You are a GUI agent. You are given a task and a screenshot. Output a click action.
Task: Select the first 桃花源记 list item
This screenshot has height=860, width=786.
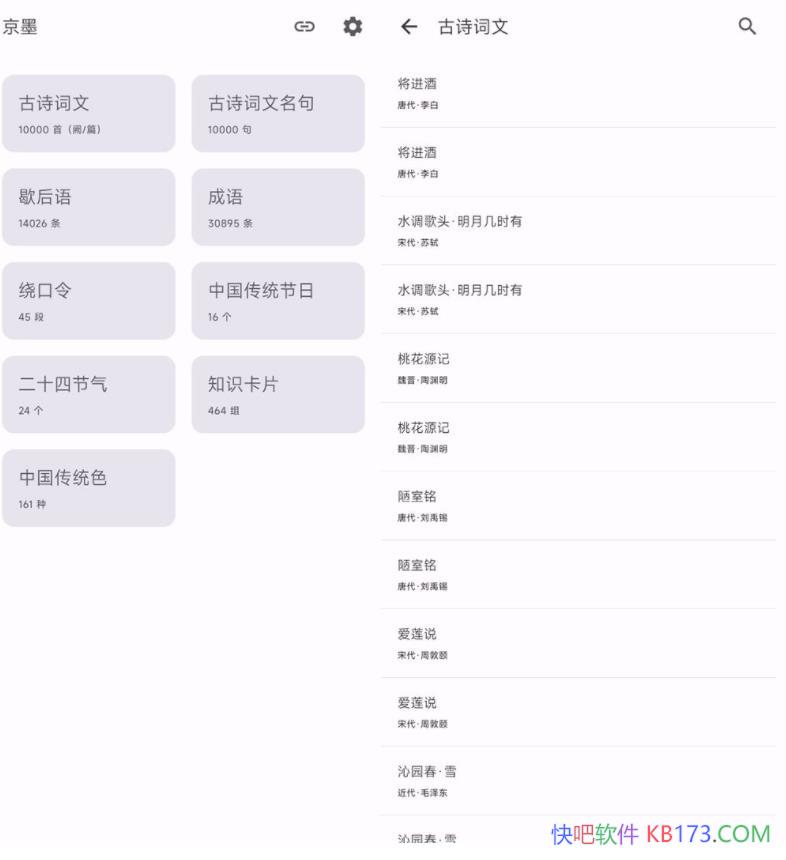[x=578, y=368]
